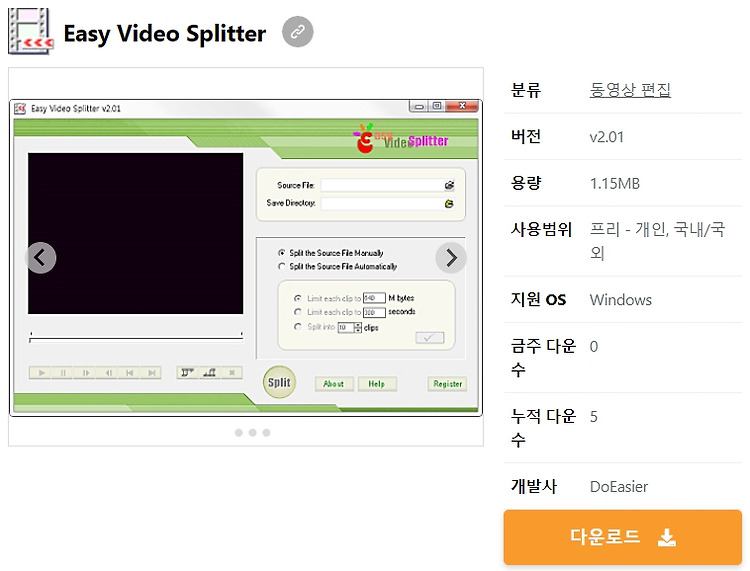
Task: Click the step backward frame button
Action: (108, 373)
